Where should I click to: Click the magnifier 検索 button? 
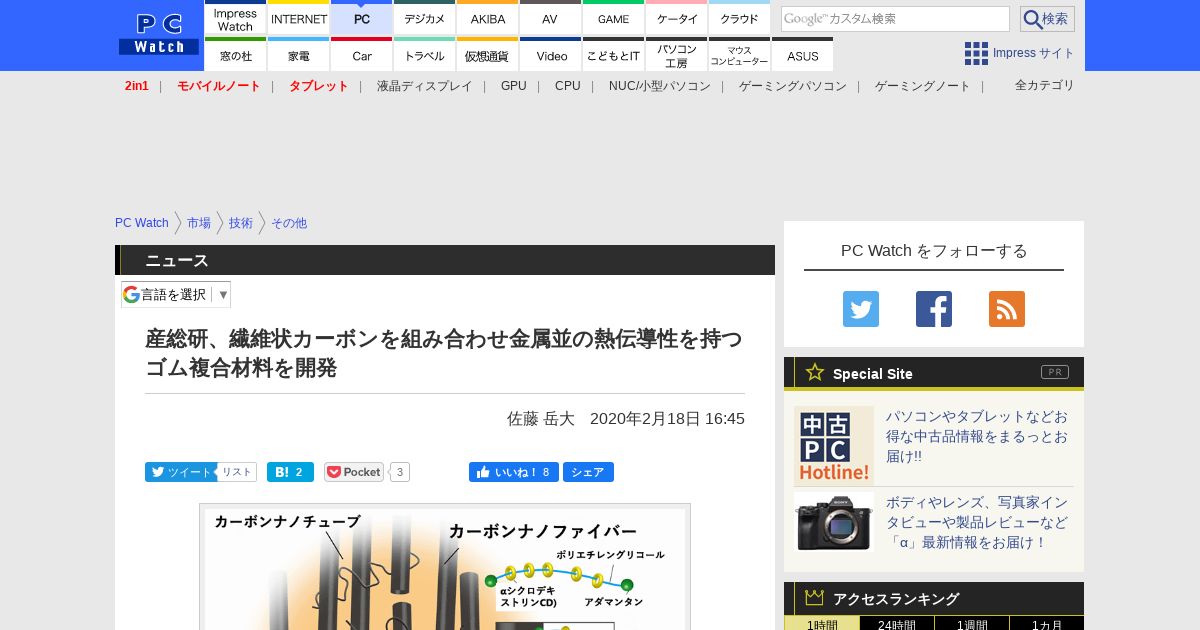pos(1047,19)
